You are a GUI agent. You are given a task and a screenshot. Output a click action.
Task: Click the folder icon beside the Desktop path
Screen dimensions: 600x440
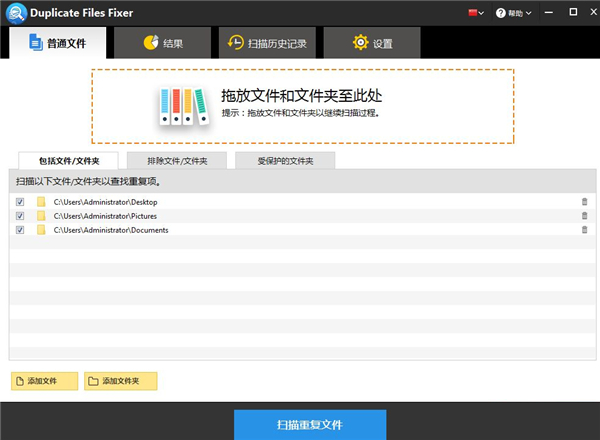42,202
